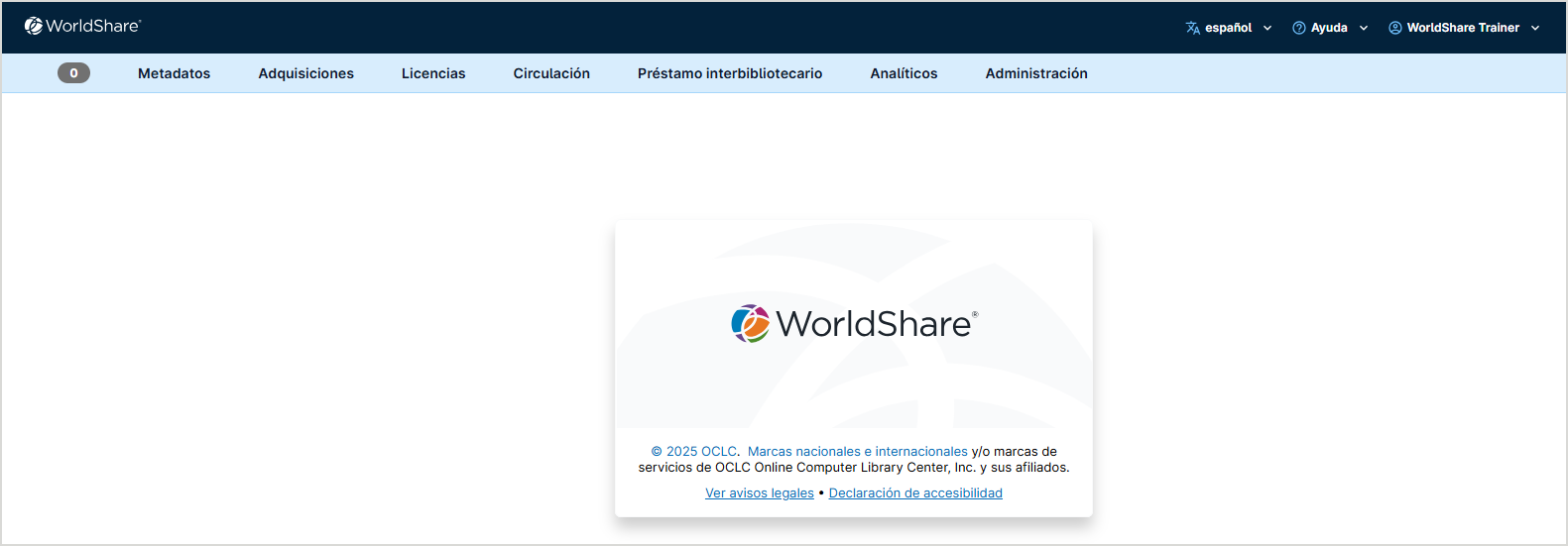Expand the español language chevron

pos(1267,28)
